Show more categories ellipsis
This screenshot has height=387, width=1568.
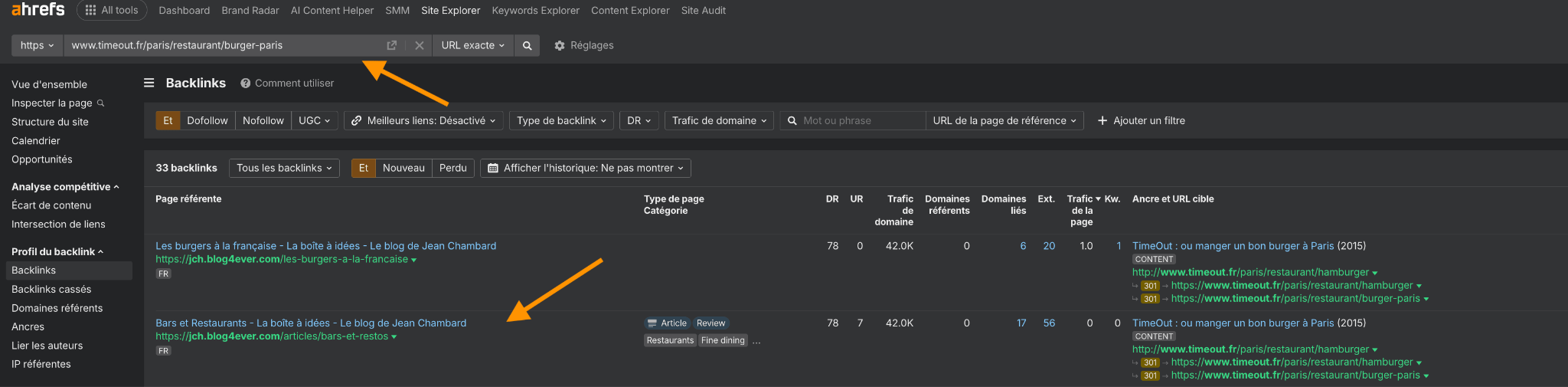pos(756,341)
